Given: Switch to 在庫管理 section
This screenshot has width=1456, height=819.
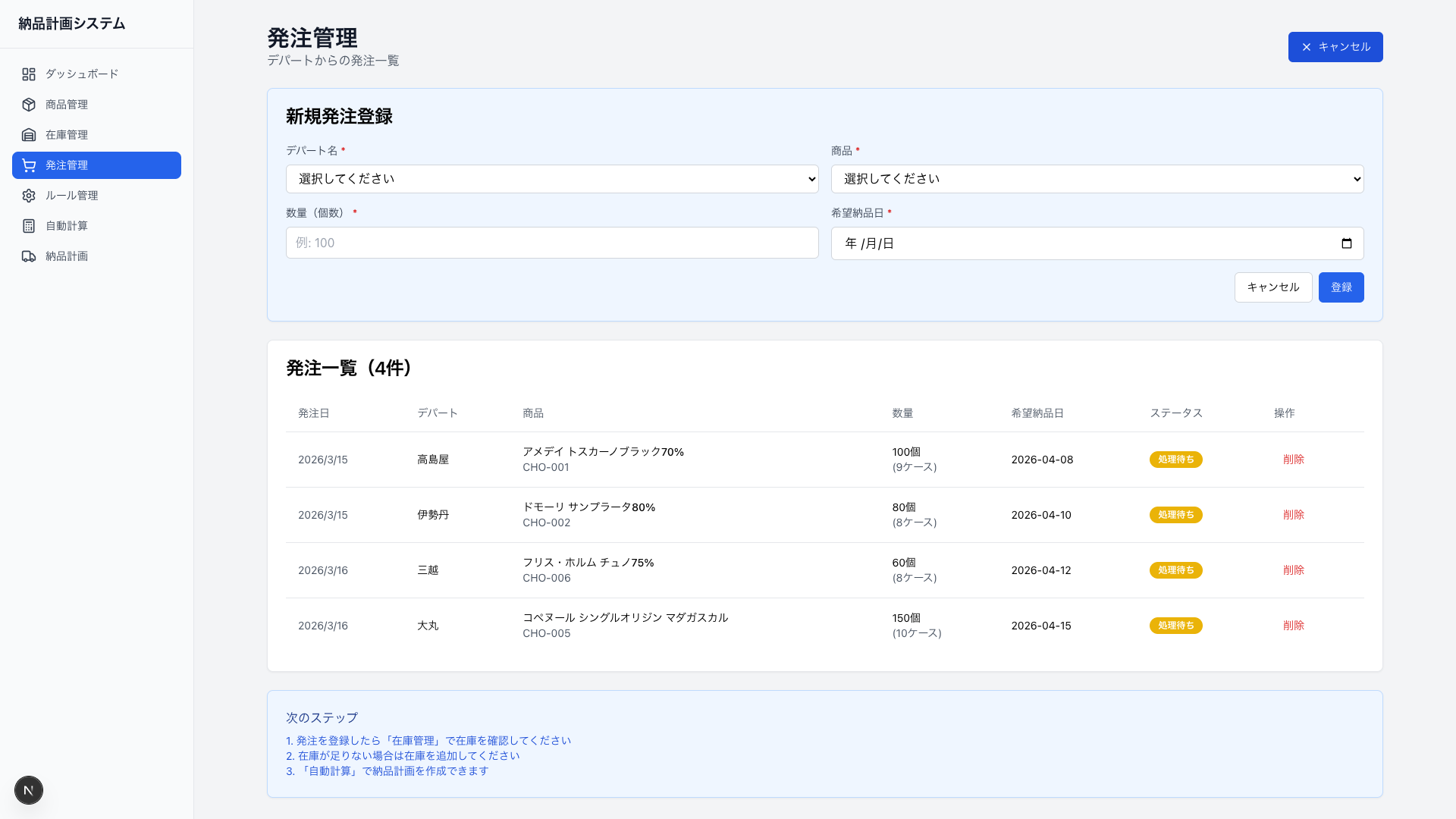Looking at the screenshot, I should 67,135.
